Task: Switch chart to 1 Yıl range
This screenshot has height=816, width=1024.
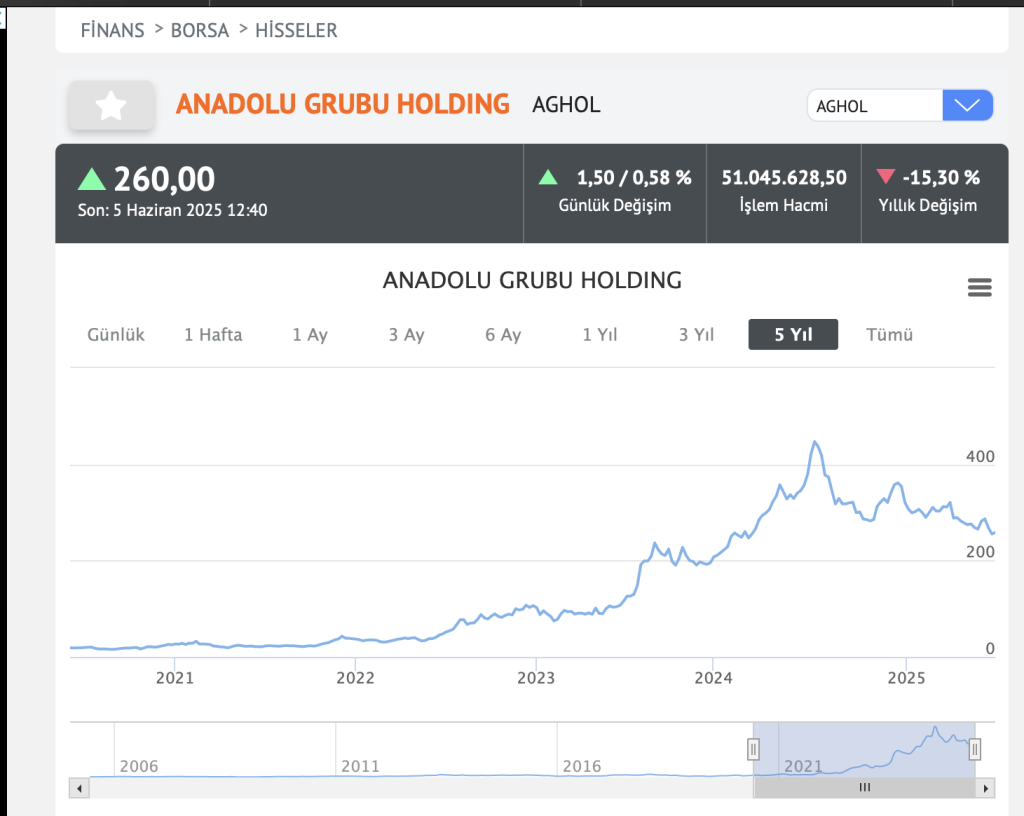Action: [x=600, y=335]
